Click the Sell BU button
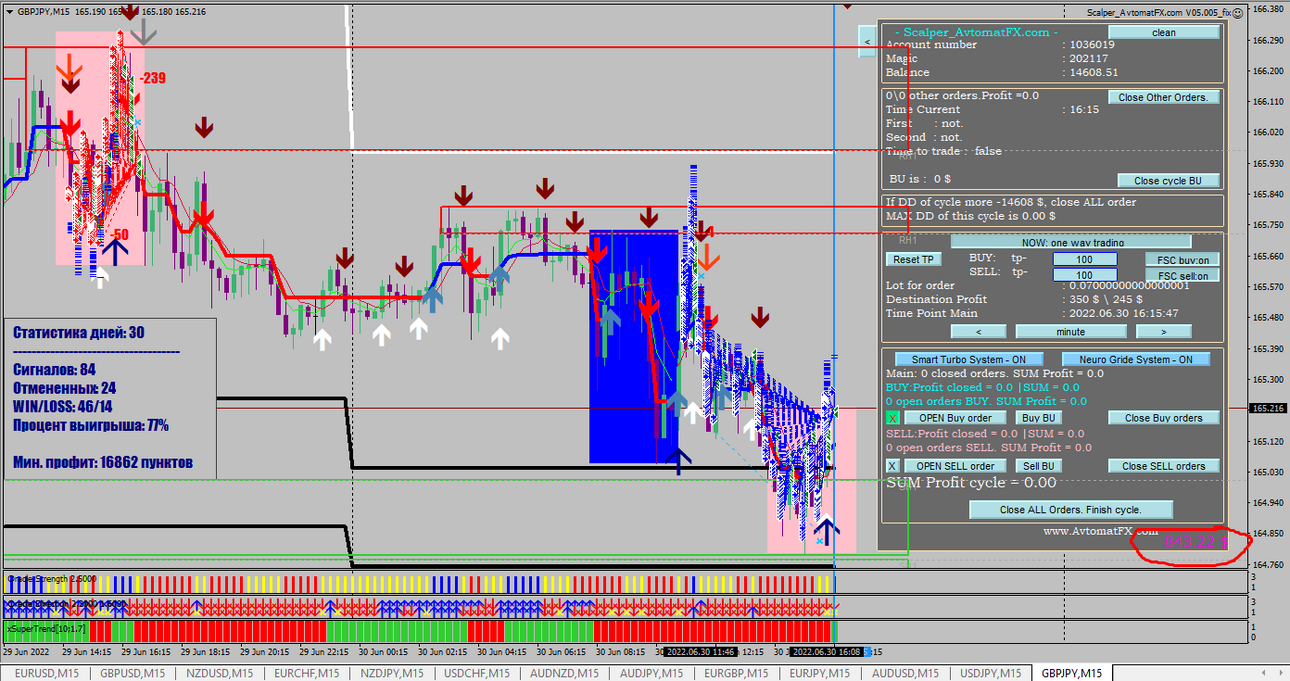Image resolution: width=1290 pixels, height=681 pixels. (x=1038, y=465)
